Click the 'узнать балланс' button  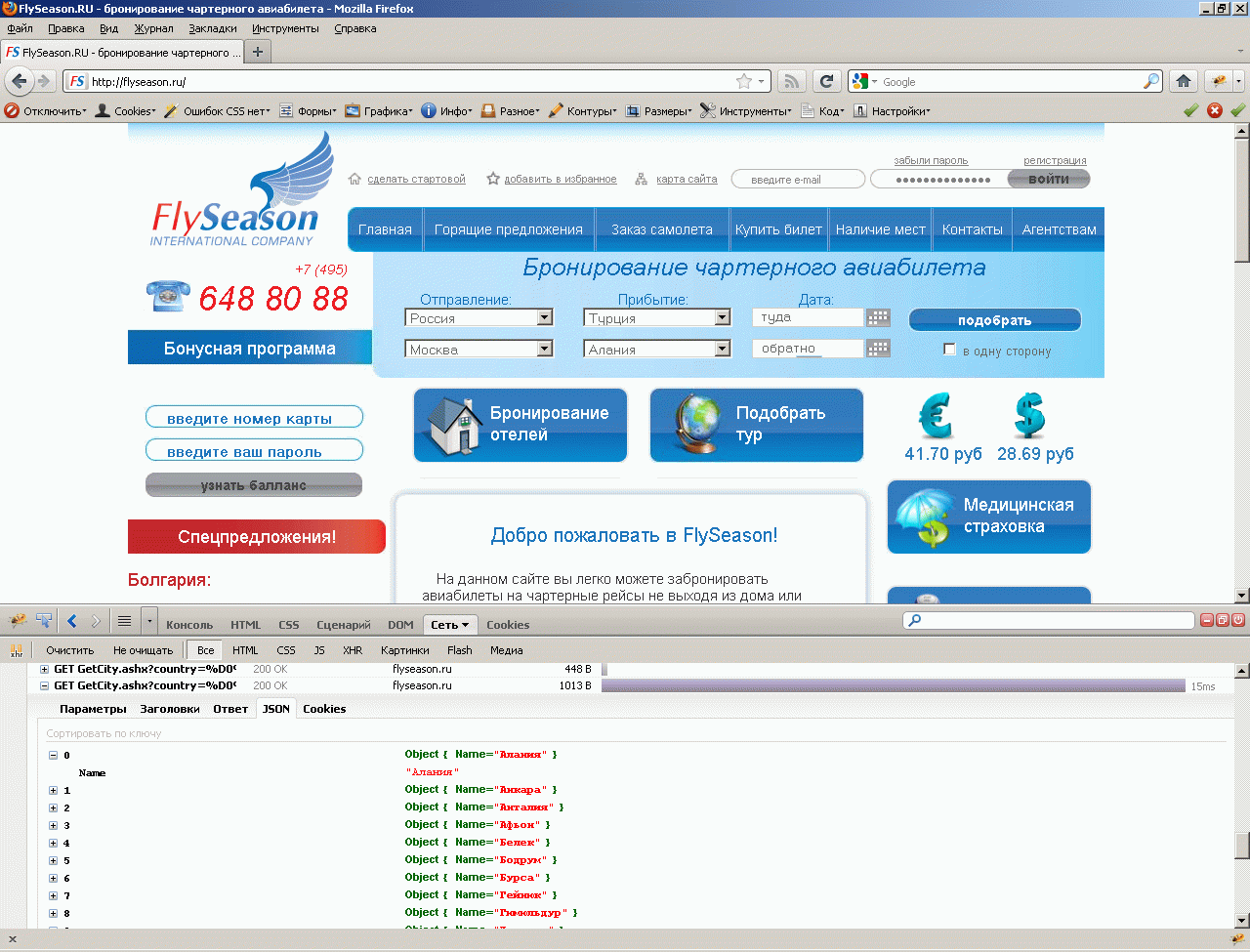(254, 485)
